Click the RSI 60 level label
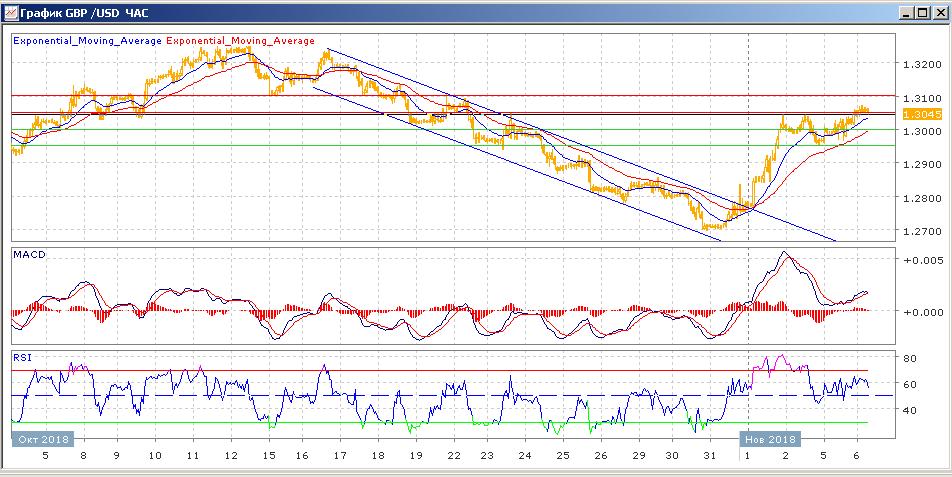This screenshot has width=952, height=477. (x=910, y=384)
